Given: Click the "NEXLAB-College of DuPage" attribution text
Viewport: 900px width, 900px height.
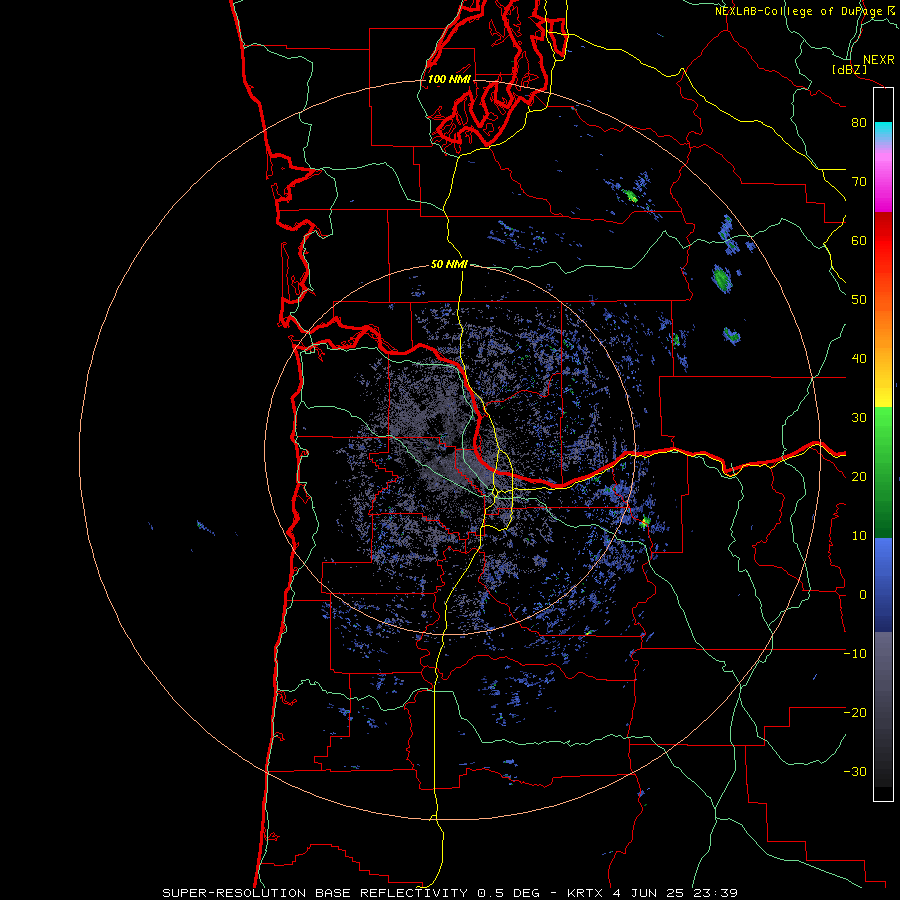Looking at the screenshot, I should [x=798, y=11].
